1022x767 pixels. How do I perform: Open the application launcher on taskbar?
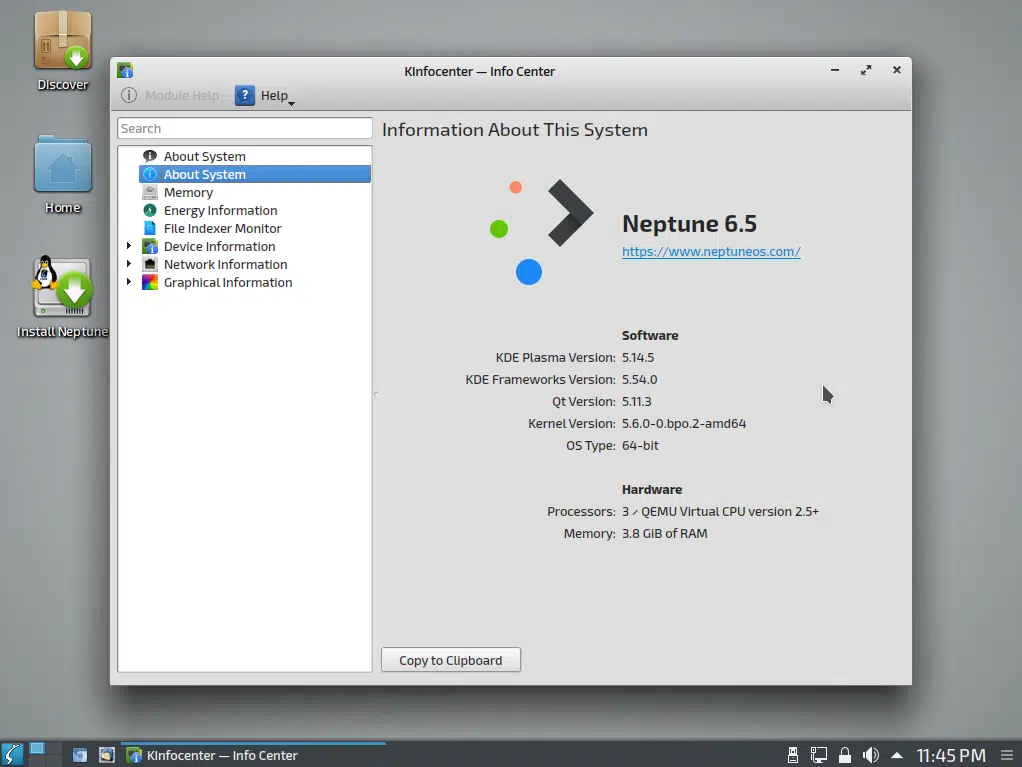tap(12, 755)
